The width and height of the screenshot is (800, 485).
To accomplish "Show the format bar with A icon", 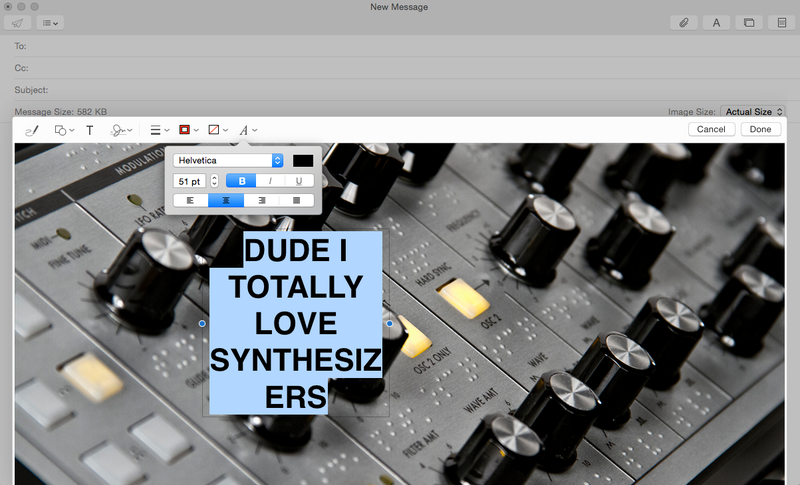I will coord(716,23).
